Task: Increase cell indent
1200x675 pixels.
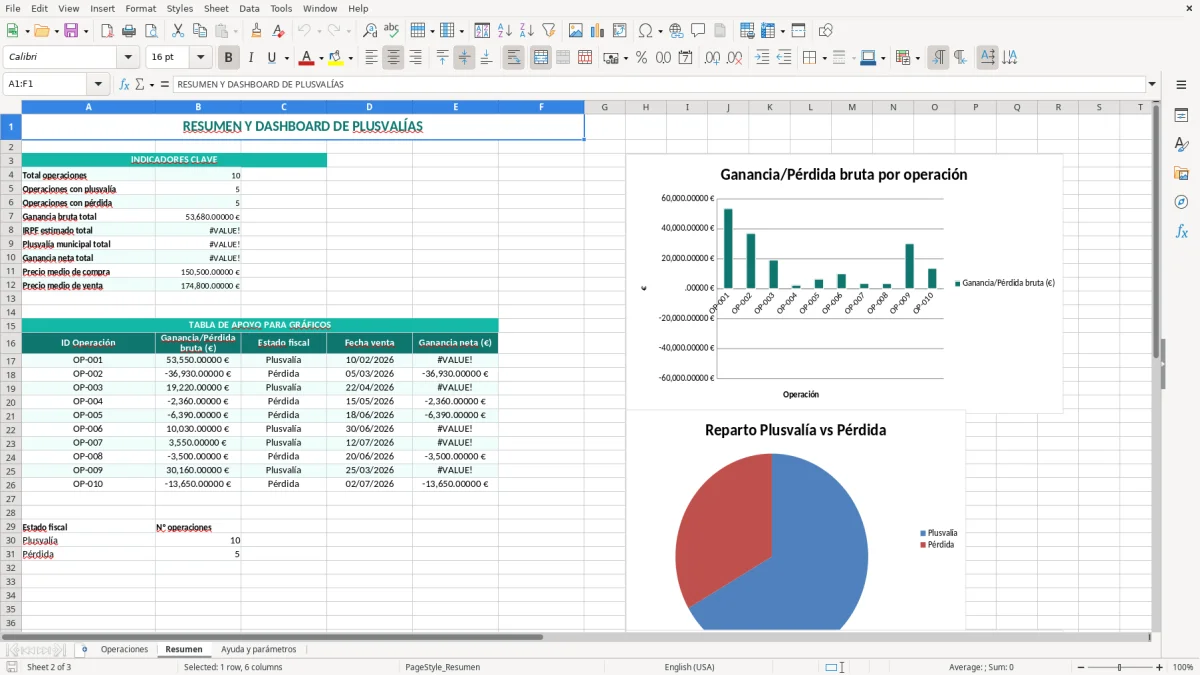Action: (762, 58)
